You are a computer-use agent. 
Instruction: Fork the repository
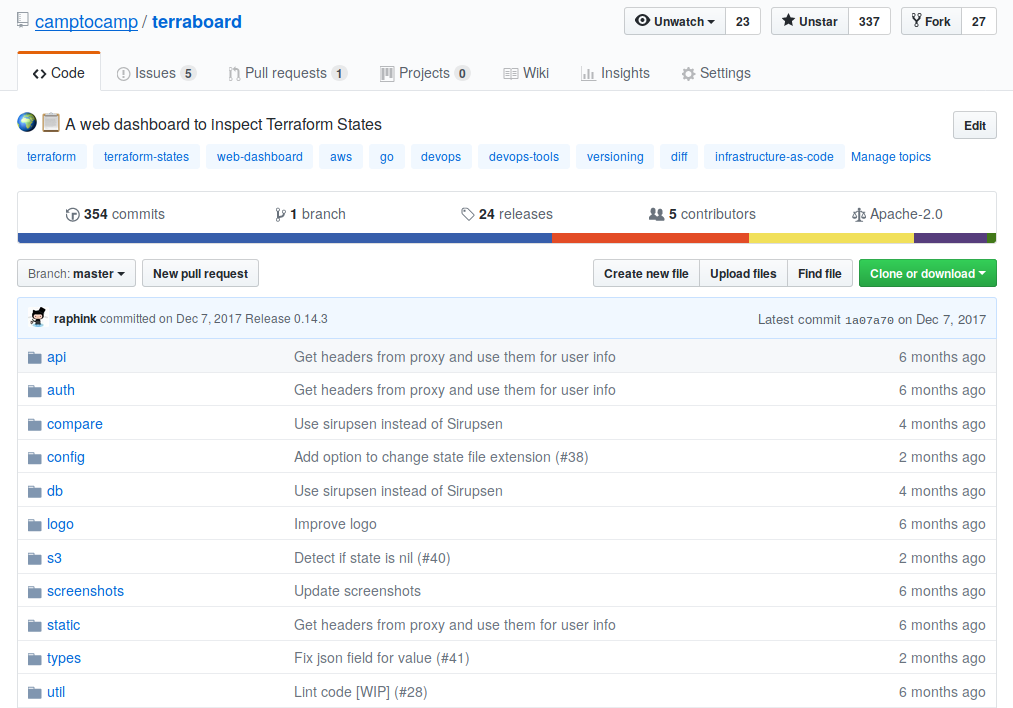click(931, 21)
